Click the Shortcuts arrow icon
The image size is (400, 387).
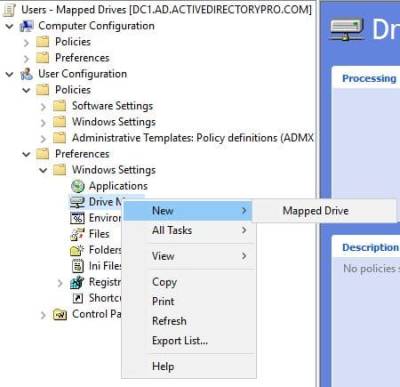(77, 298)
